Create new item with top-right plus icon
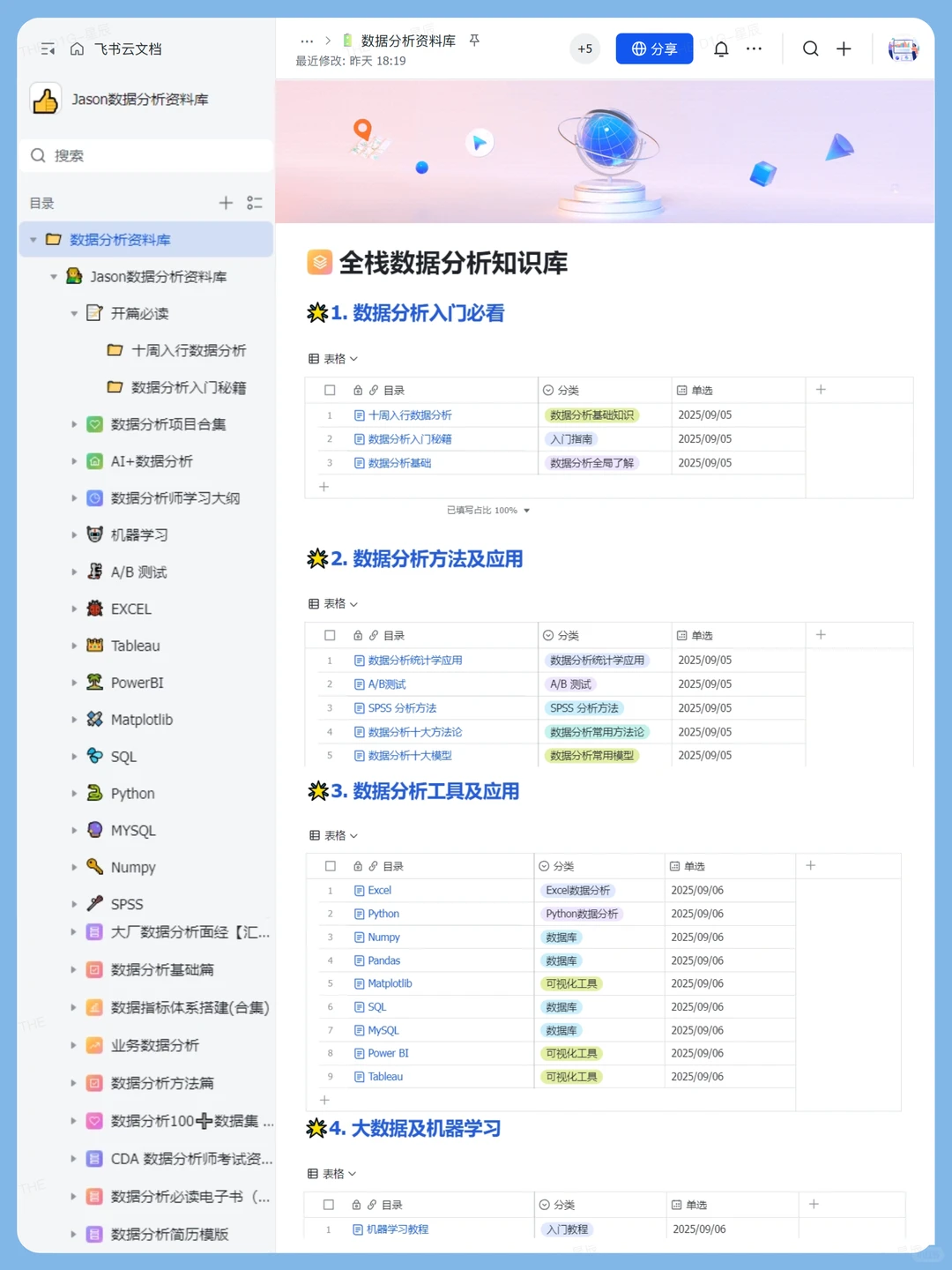 tap(844, 49)
